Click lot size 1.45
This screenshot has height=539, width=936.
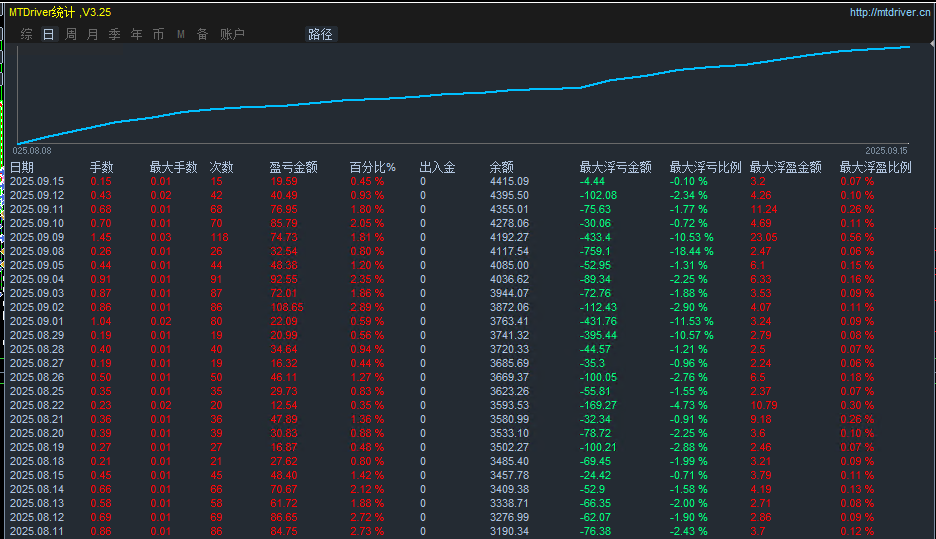pos(101,237)
